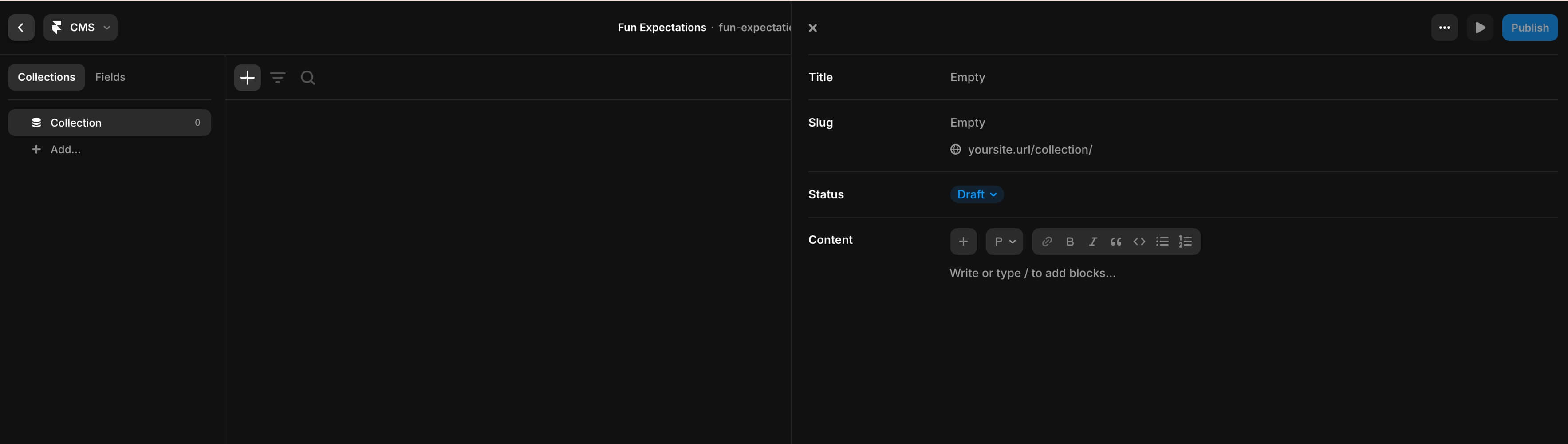Toggle italic formatting
The width and height of the screenshot is (1568, 444).
point(1093,242)
